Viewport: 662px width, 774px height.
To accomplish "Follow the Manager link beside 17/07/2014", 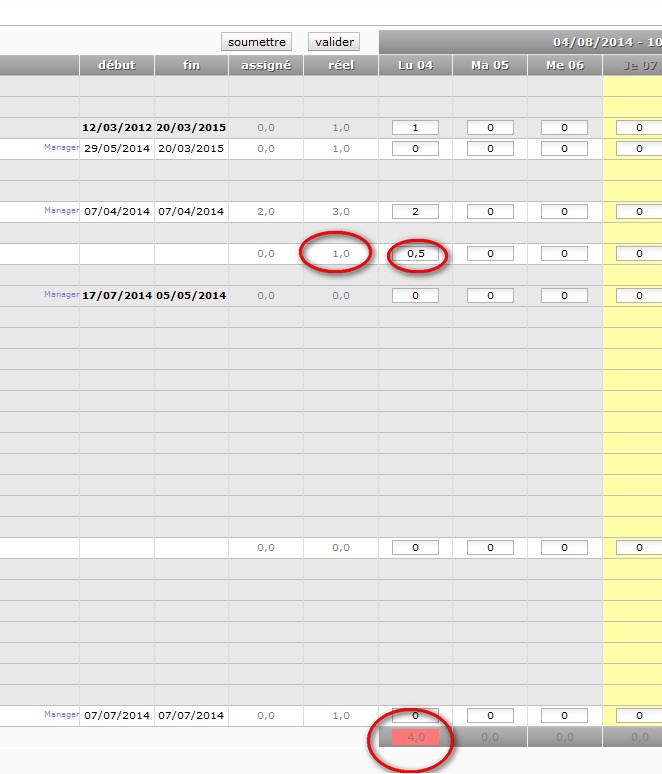I will (61, 295).
